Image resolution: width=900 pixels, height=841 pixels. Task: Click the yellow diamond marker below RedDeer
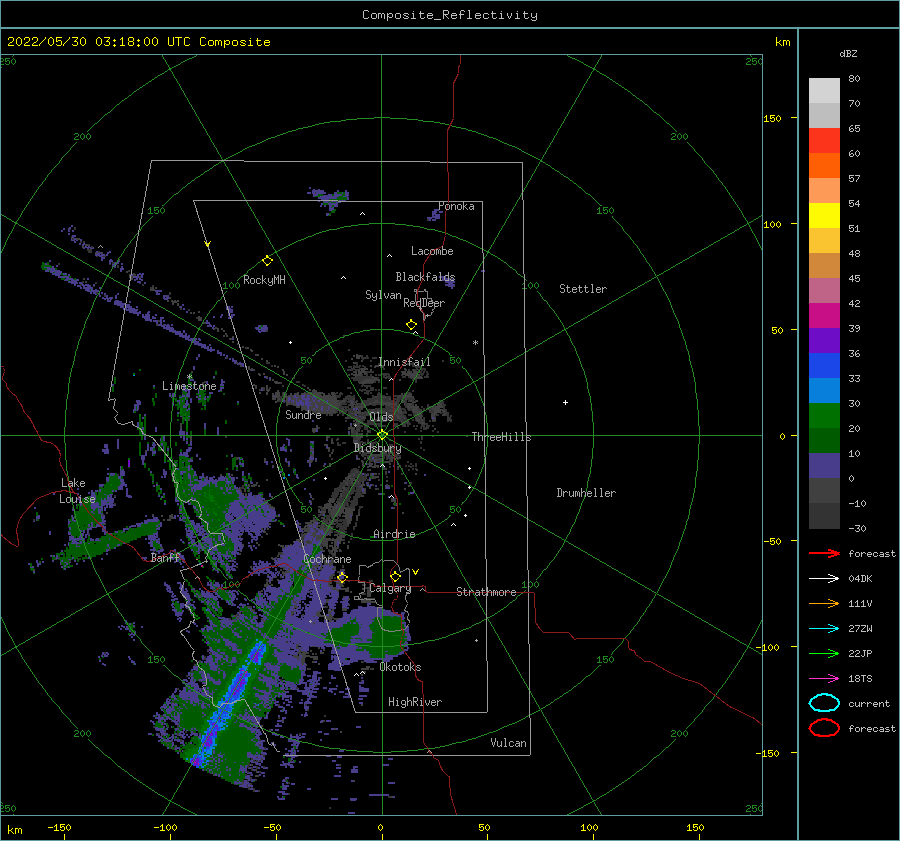pyautogui.click(x=412, y=324)
